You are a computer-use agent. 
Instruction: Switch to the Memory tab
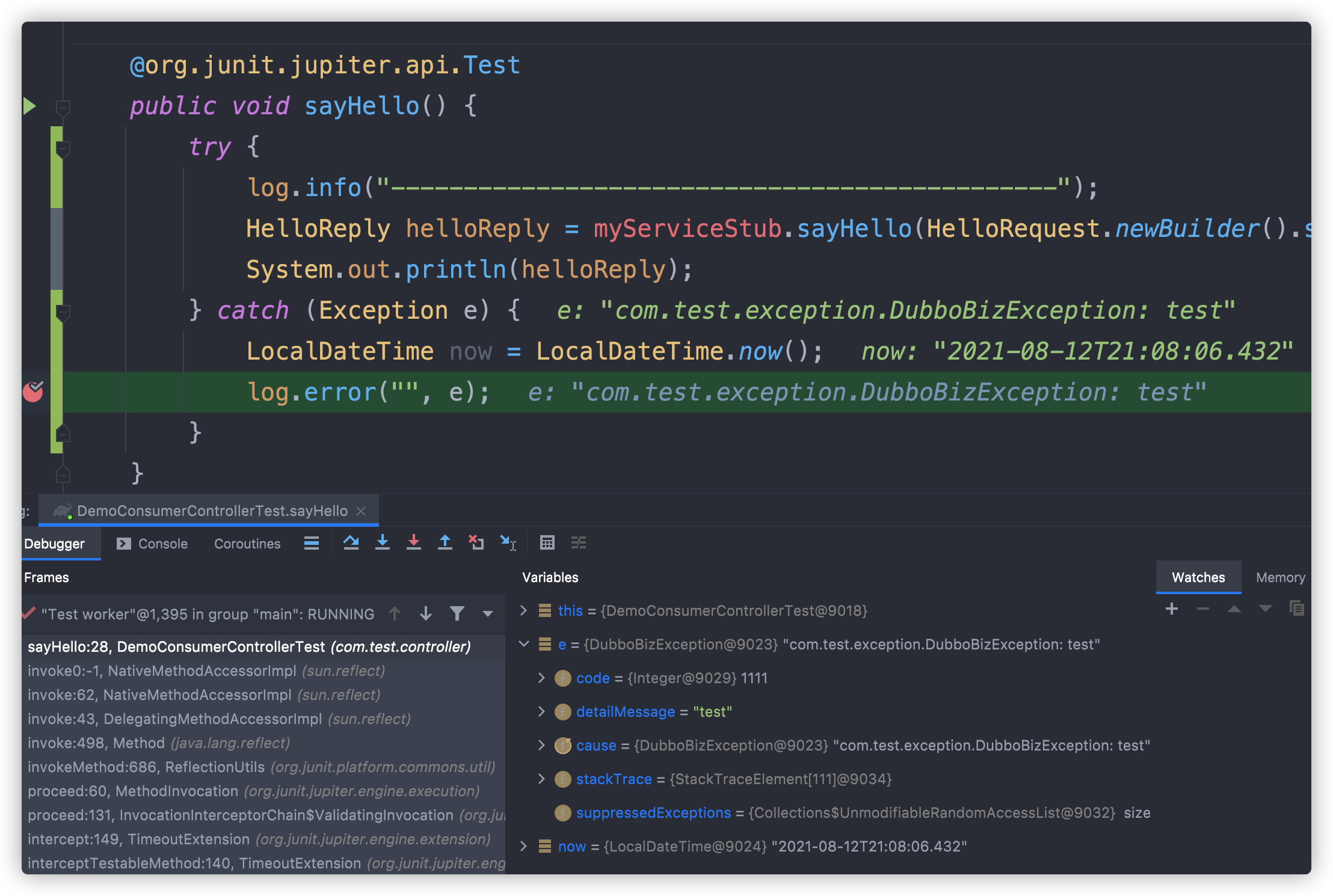click(x=1280, y=577)
